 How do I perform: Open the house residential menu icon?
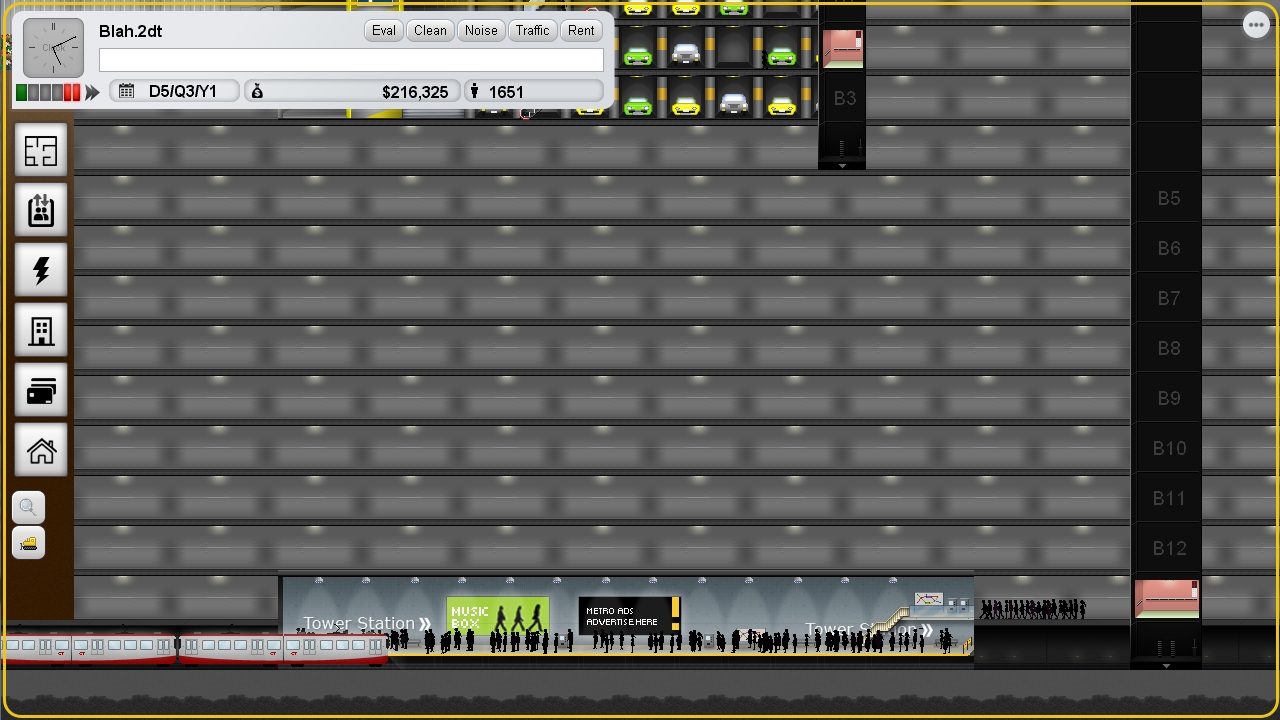tap(41, 451)
